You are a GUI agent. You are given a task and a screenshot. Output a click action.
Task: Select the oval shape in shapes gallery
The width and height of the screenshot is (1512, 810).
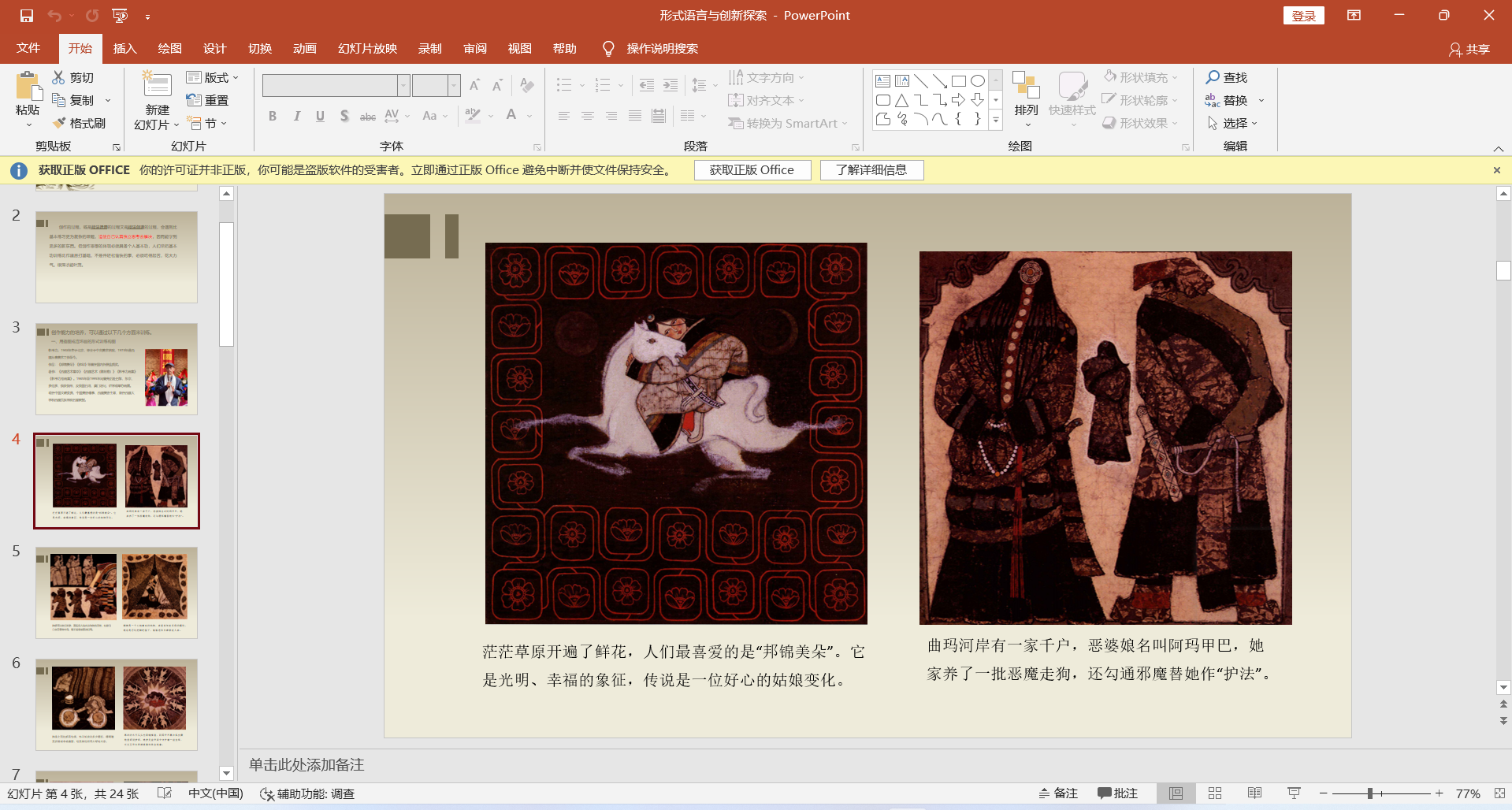coord(978,80)
